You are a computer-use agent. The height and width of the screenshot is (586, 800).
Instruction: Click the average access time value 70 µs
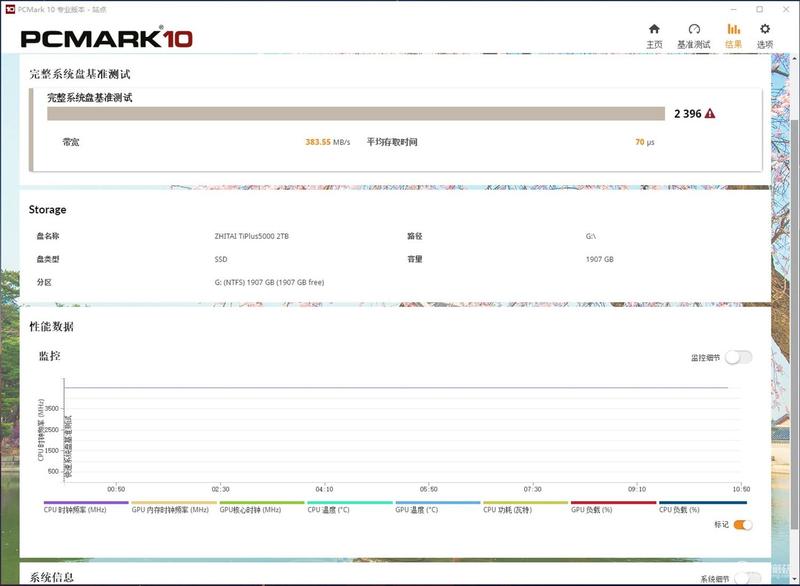click(x=644, y=142)
